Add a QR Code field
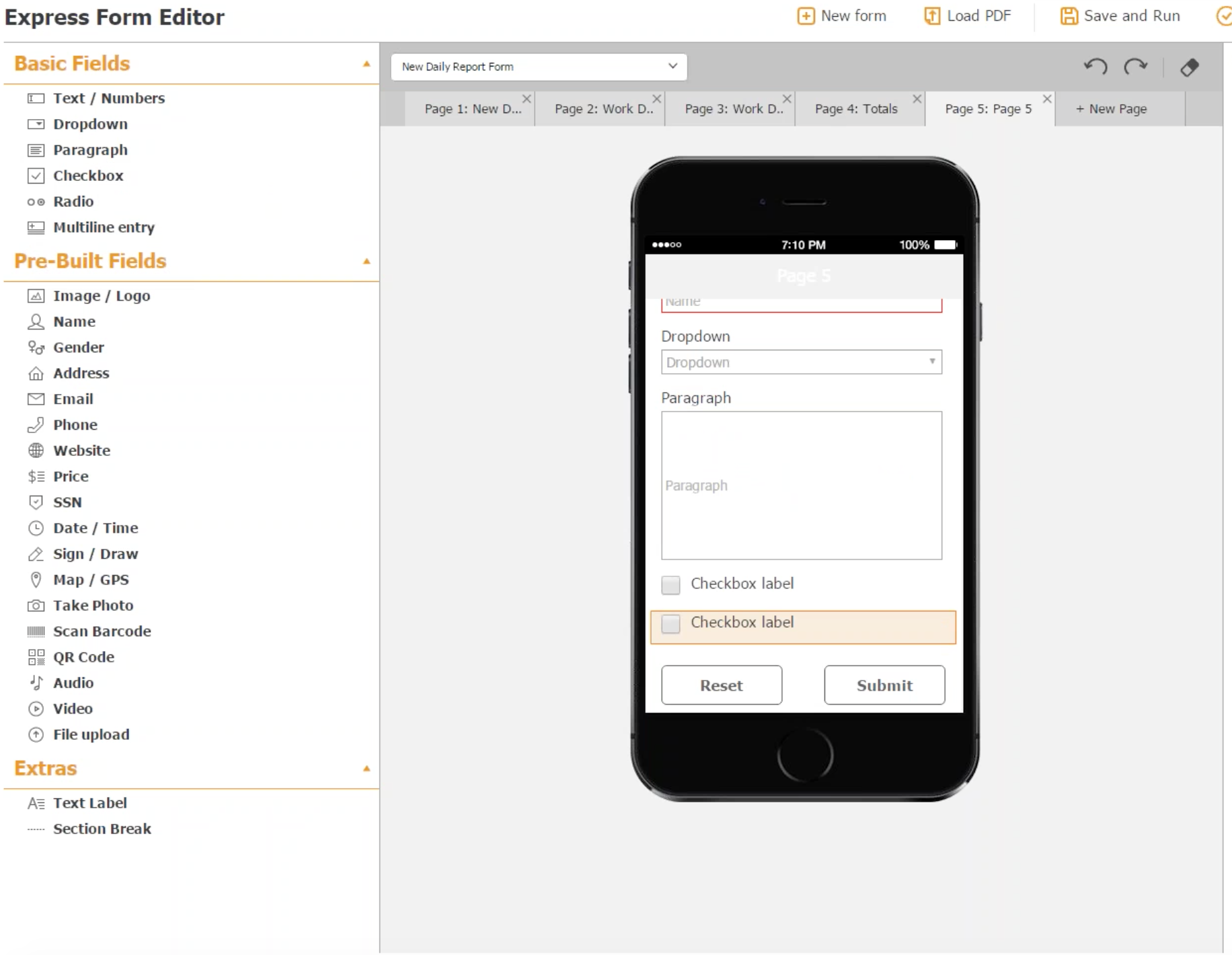Screen dimensions: 1232x955 click(83, 657)
